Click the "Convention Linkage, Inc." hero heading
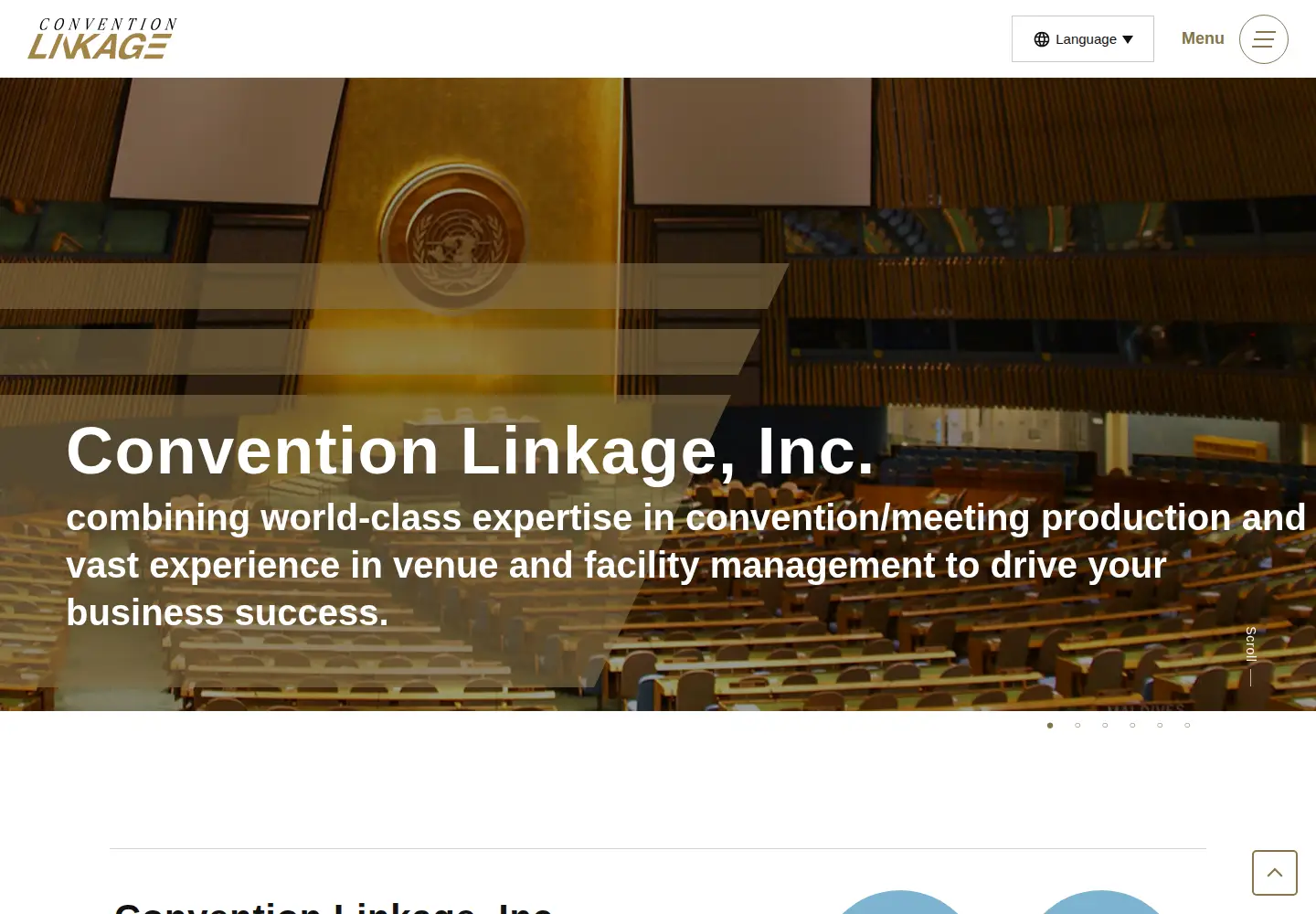This screenshot has width=1316, height=914. click(470, 452)
